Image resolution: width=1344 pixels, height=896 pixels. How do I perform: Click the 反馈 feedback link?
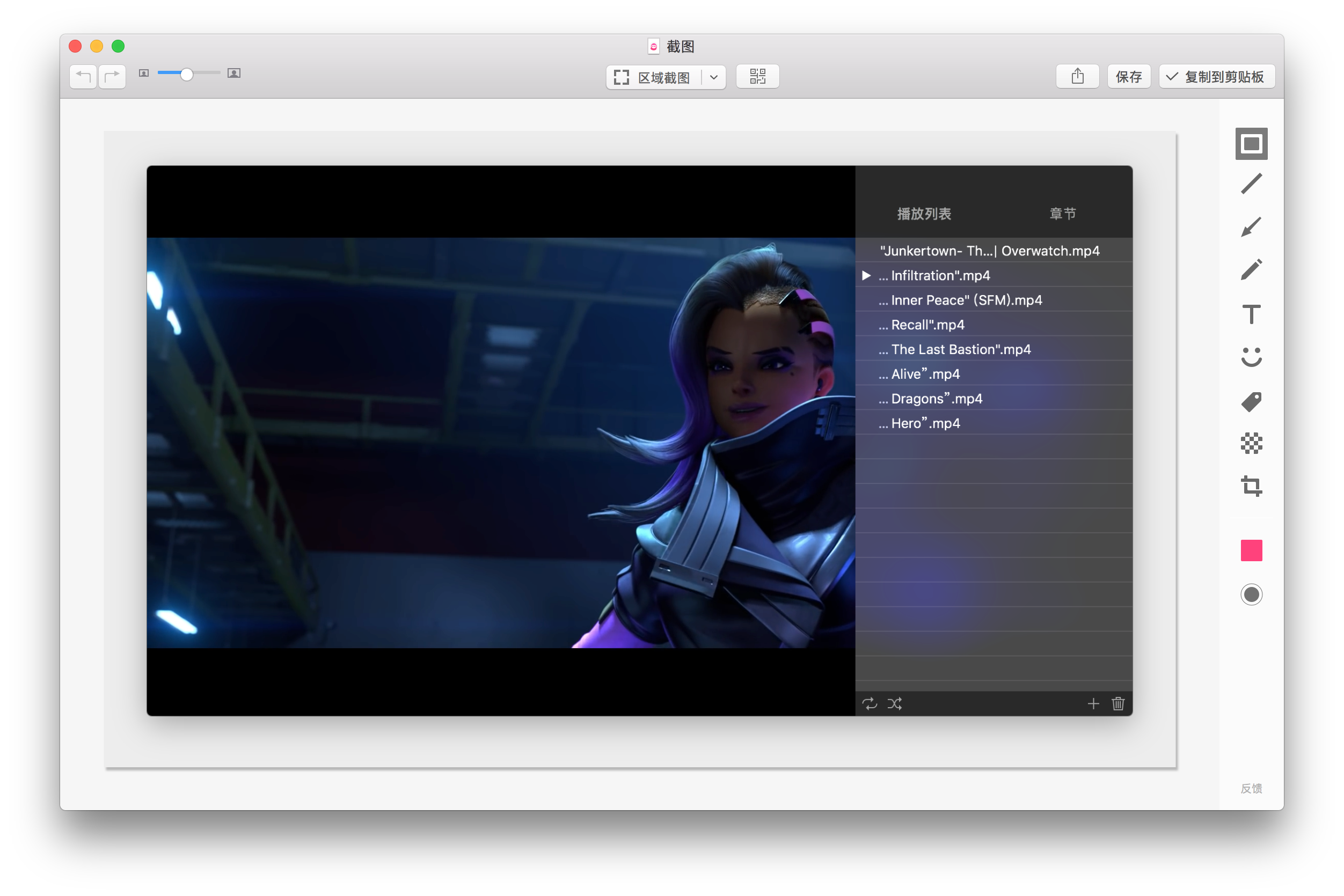pyautogui.click(x=1251, y=788)
